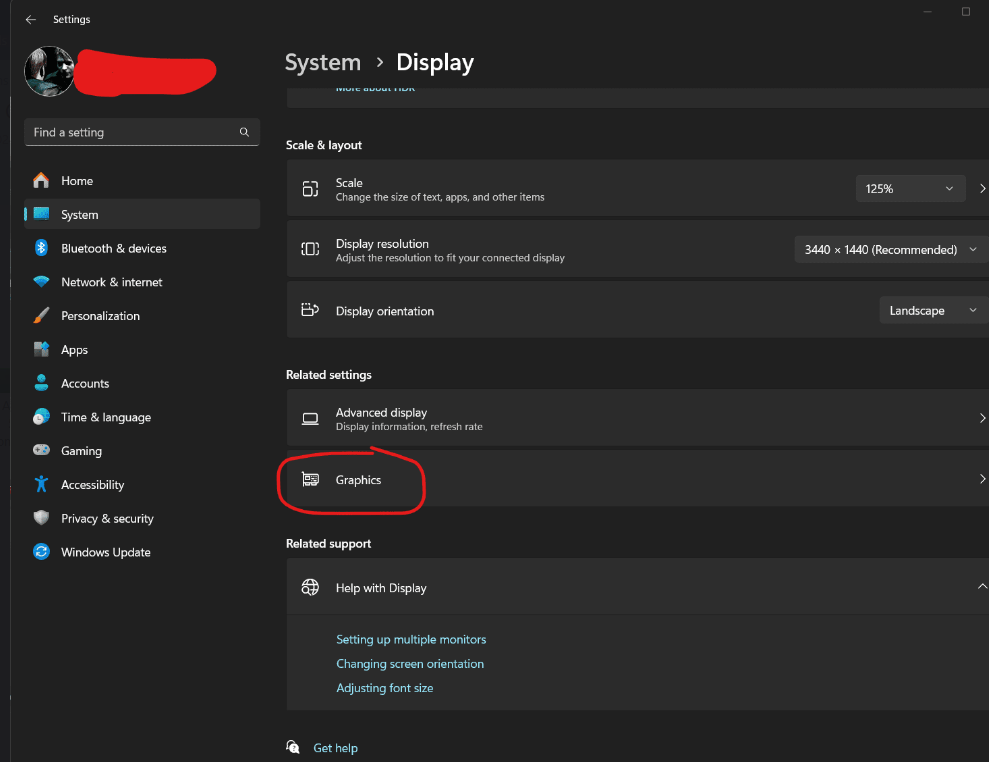
Task: Focus the Find a setting search box
Action: [x=130, y=132]
